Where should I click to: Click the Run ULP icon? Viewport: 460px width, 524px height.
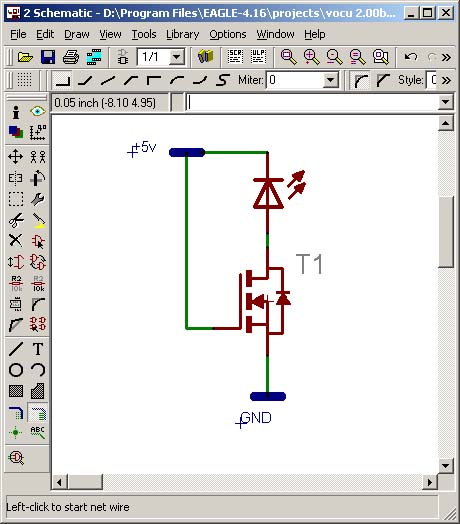(258, 57)
